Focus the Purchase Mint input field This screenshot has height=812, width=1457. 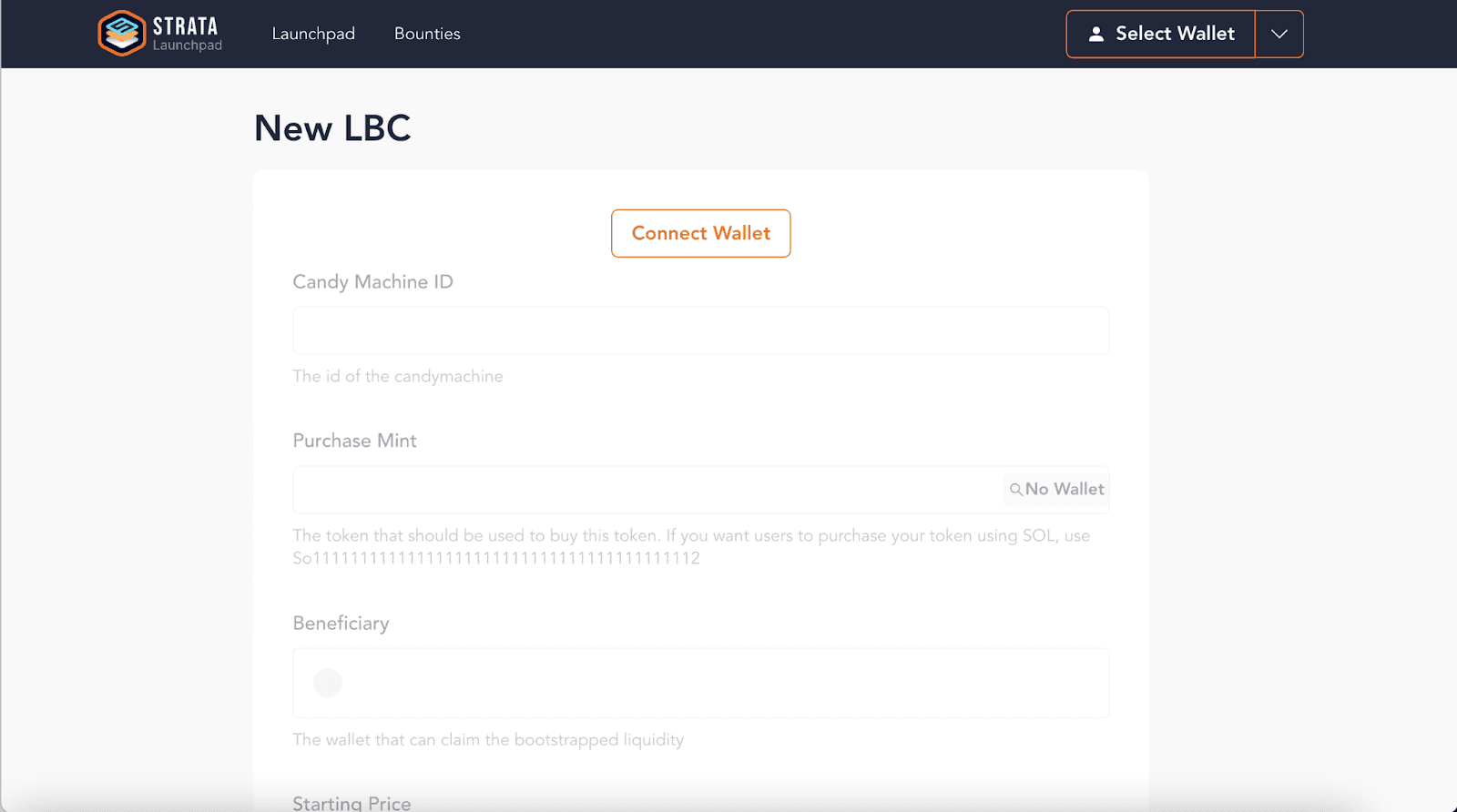647,490
